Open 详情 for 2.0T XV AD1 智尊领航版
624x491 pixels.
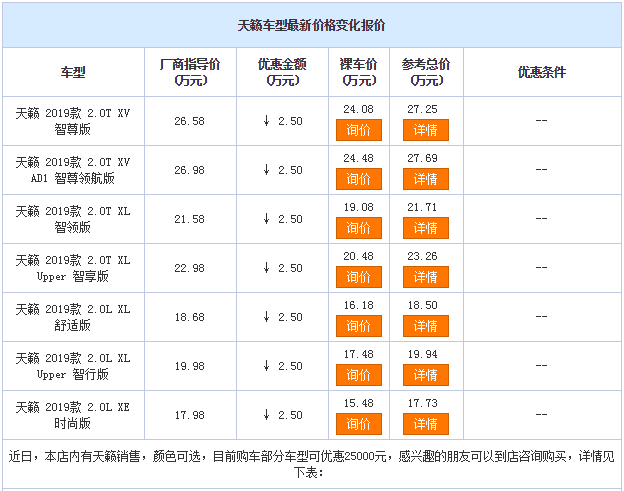(426, 179)
